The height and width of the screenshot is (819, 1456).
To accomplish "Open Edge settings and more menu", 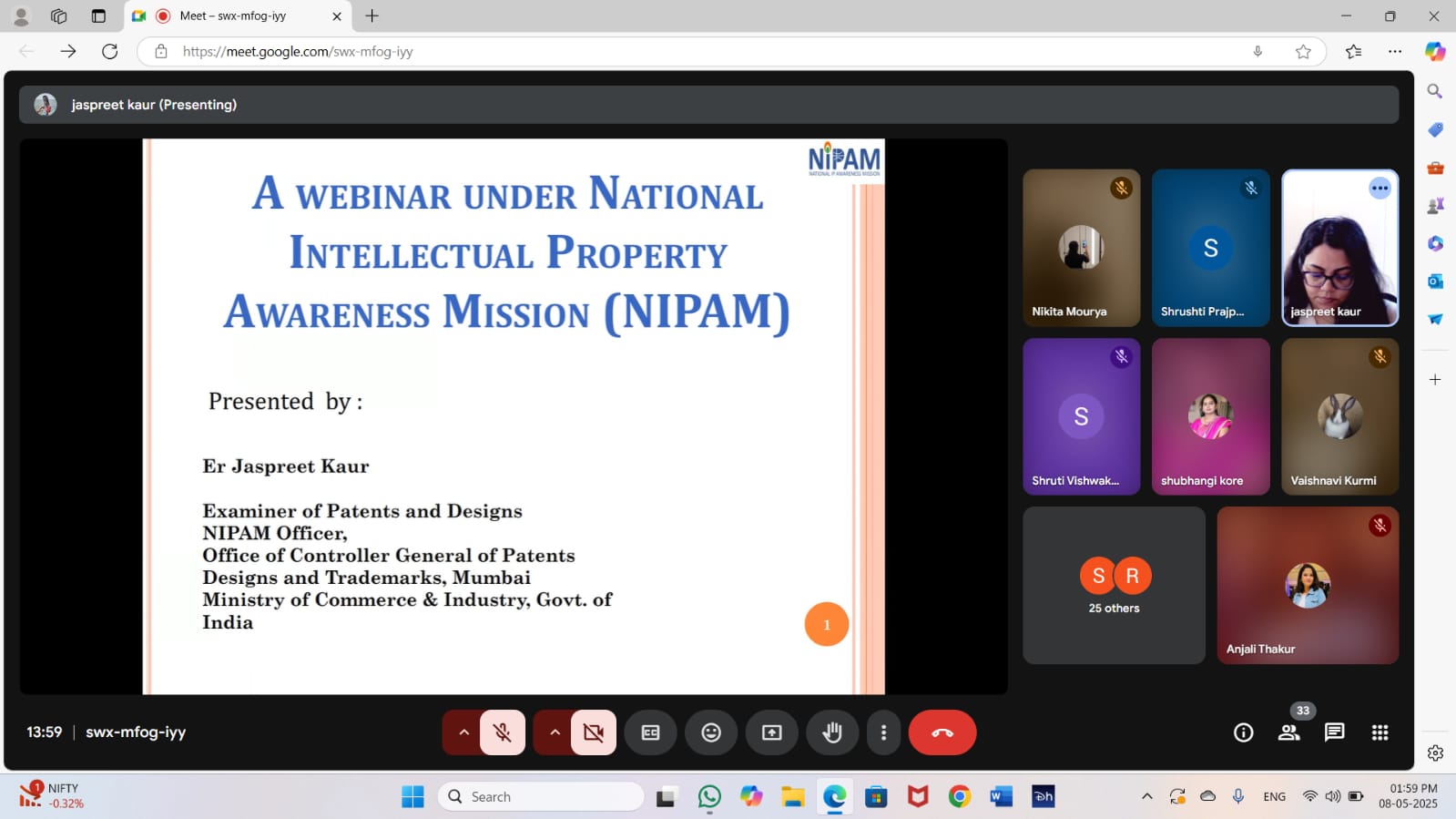I will click(x=1394, y=51).
